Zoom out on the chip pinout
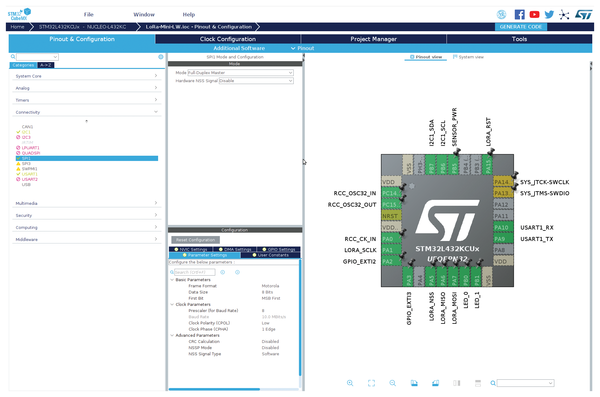 pos(393,383)
